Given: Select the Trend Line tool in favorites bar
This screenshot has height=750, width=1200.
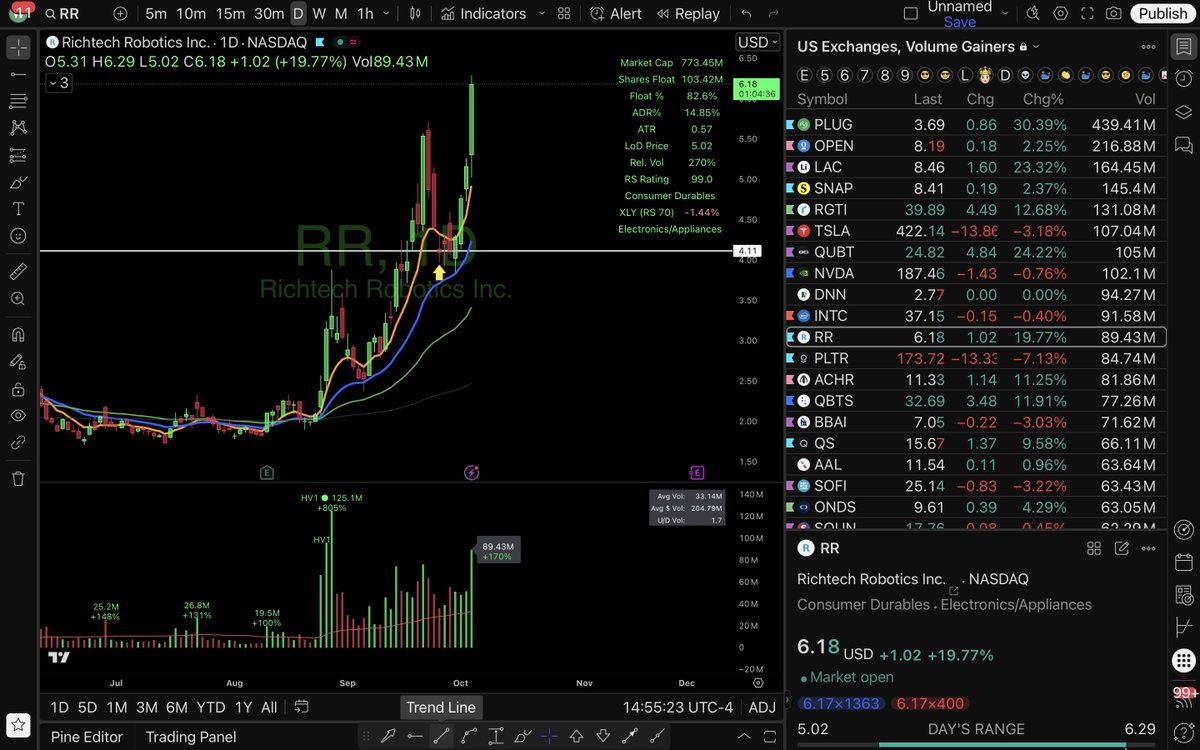Looking at the screenshot, I should (x=441, y=736).
